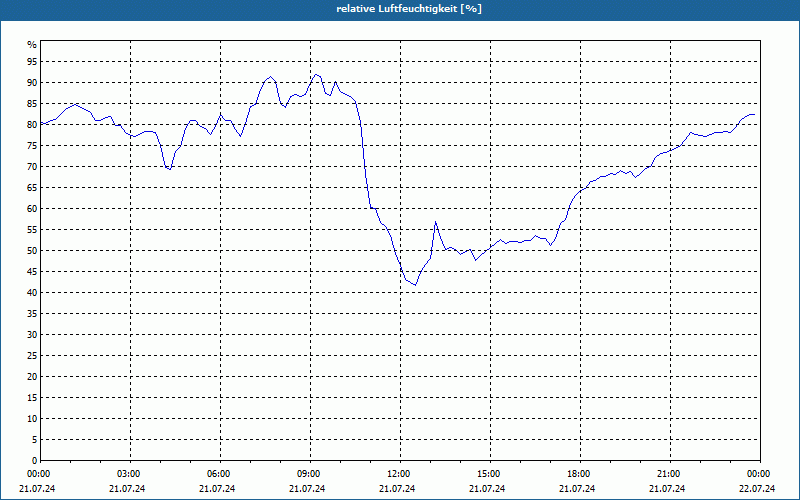
Task: Click the 20 y-axis value
Action: point(32,377)
